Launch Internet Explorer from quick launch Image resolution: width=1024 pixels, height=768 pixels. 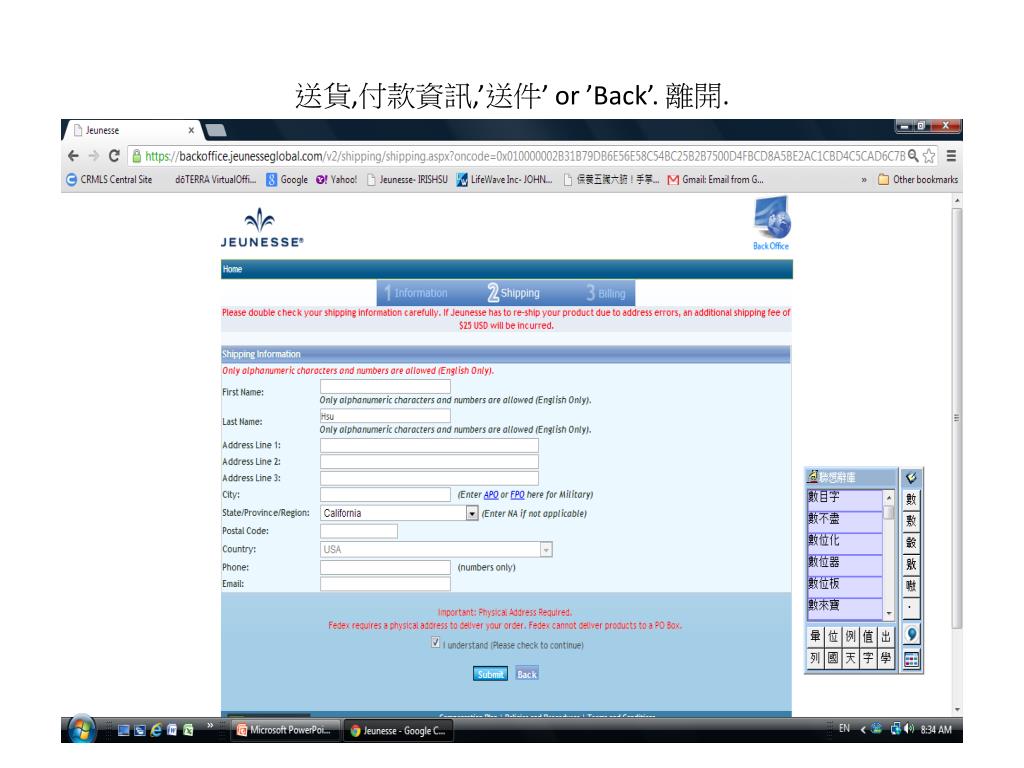point(155,730)
